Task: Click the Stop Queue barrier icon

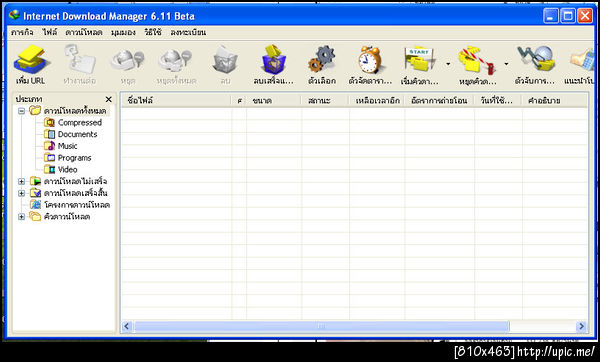Action: click(477, 60)
